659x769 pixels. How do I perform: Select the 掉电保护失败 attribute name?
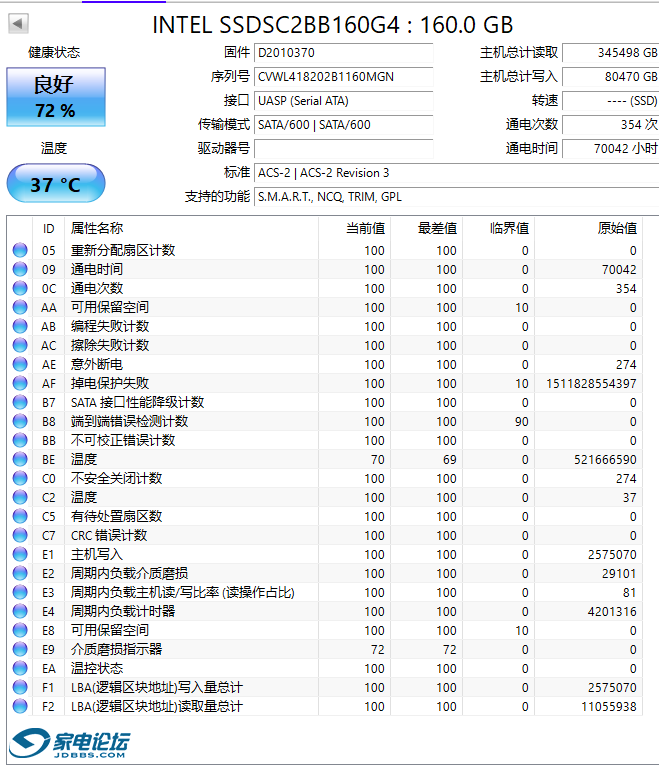[x=110, y=384]
